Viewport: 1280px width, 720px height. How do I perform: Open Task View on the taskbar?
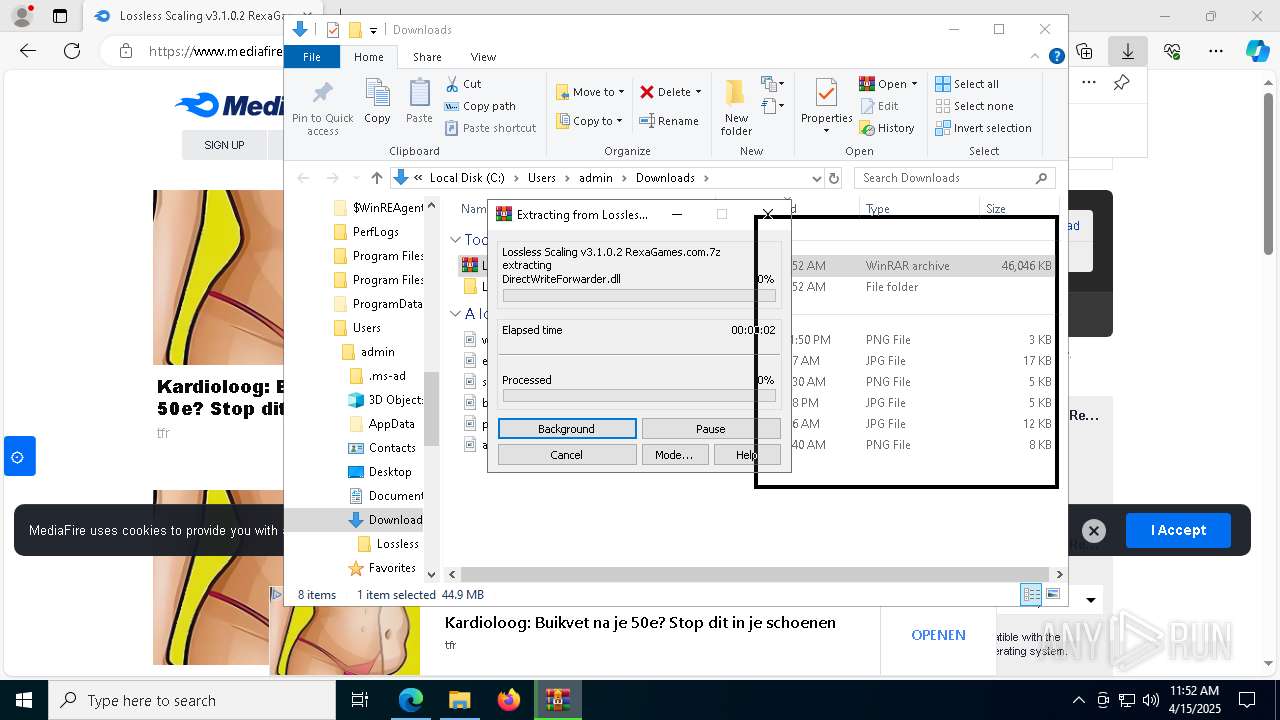tap(360, 700)
